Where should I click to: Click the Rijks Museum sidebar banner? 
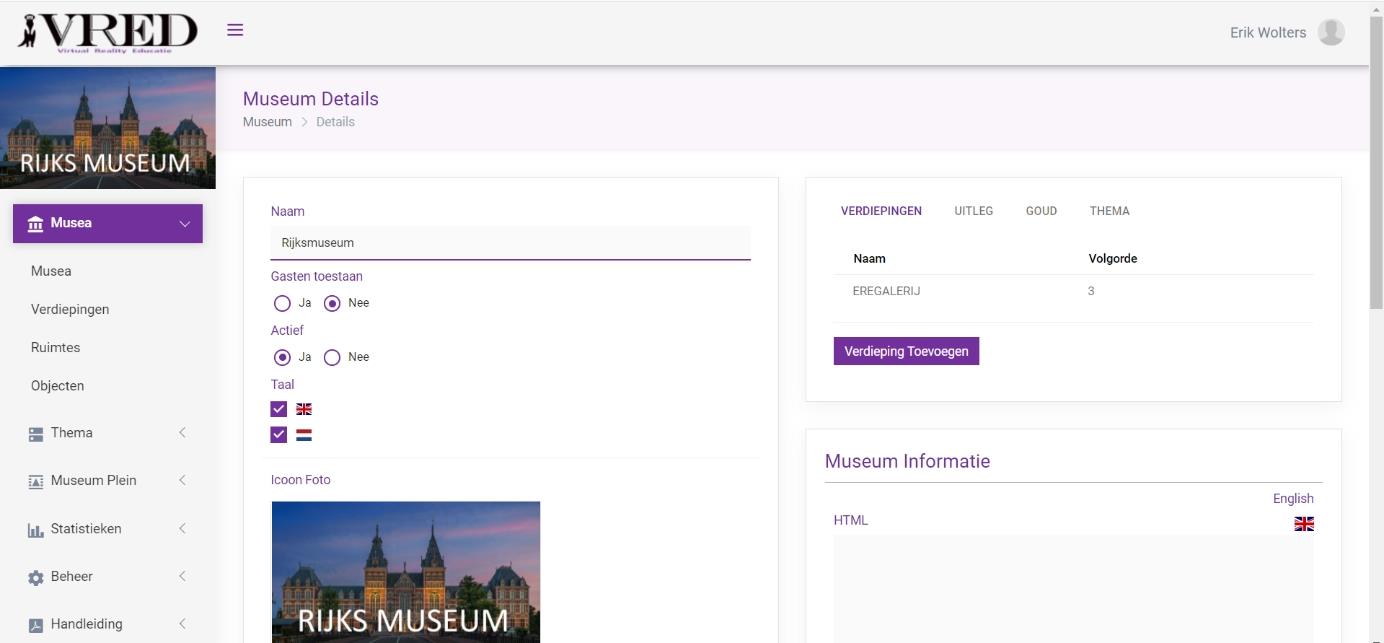(x=108, y=128)
